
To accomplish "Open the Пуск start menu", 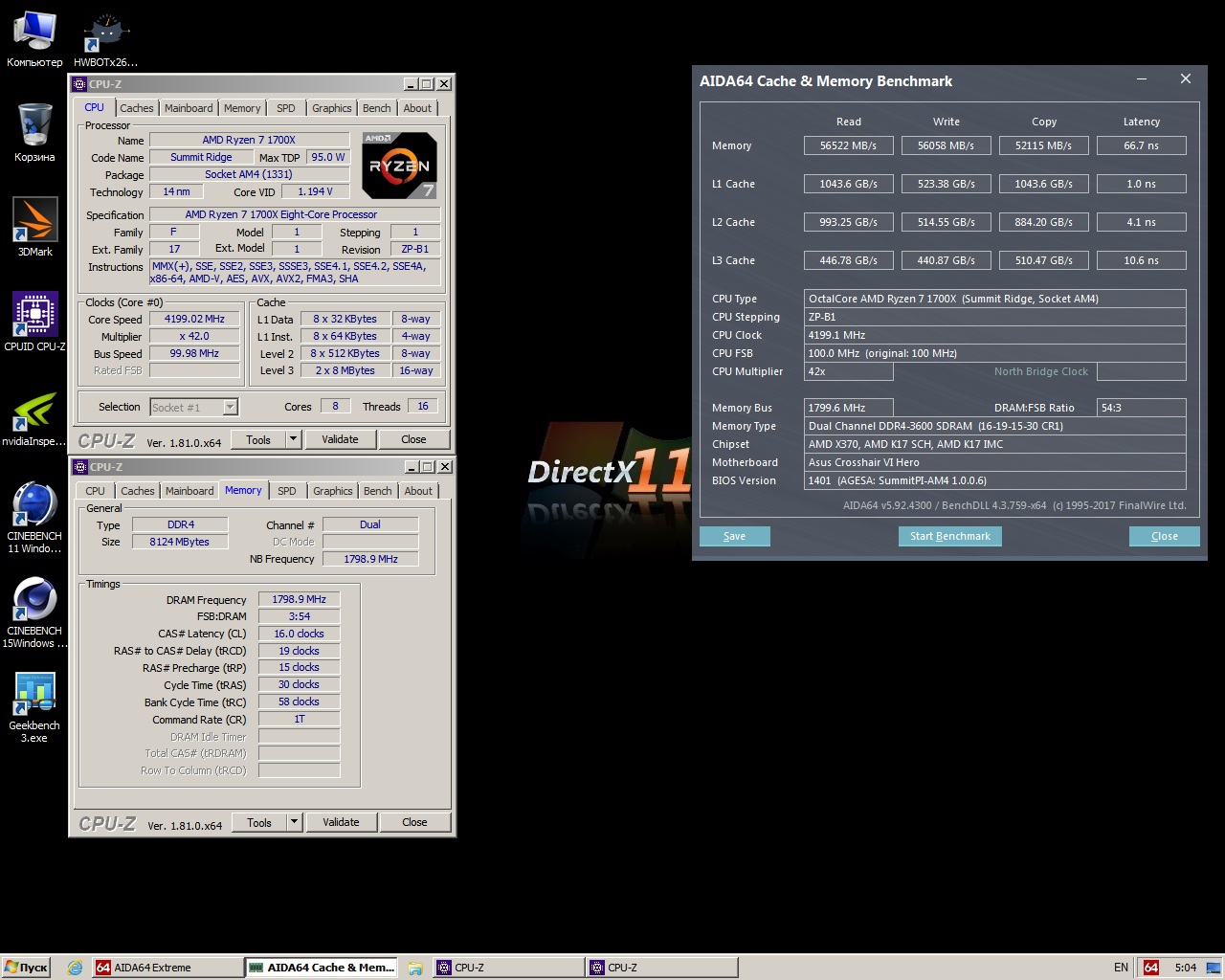I will (26, 968).
